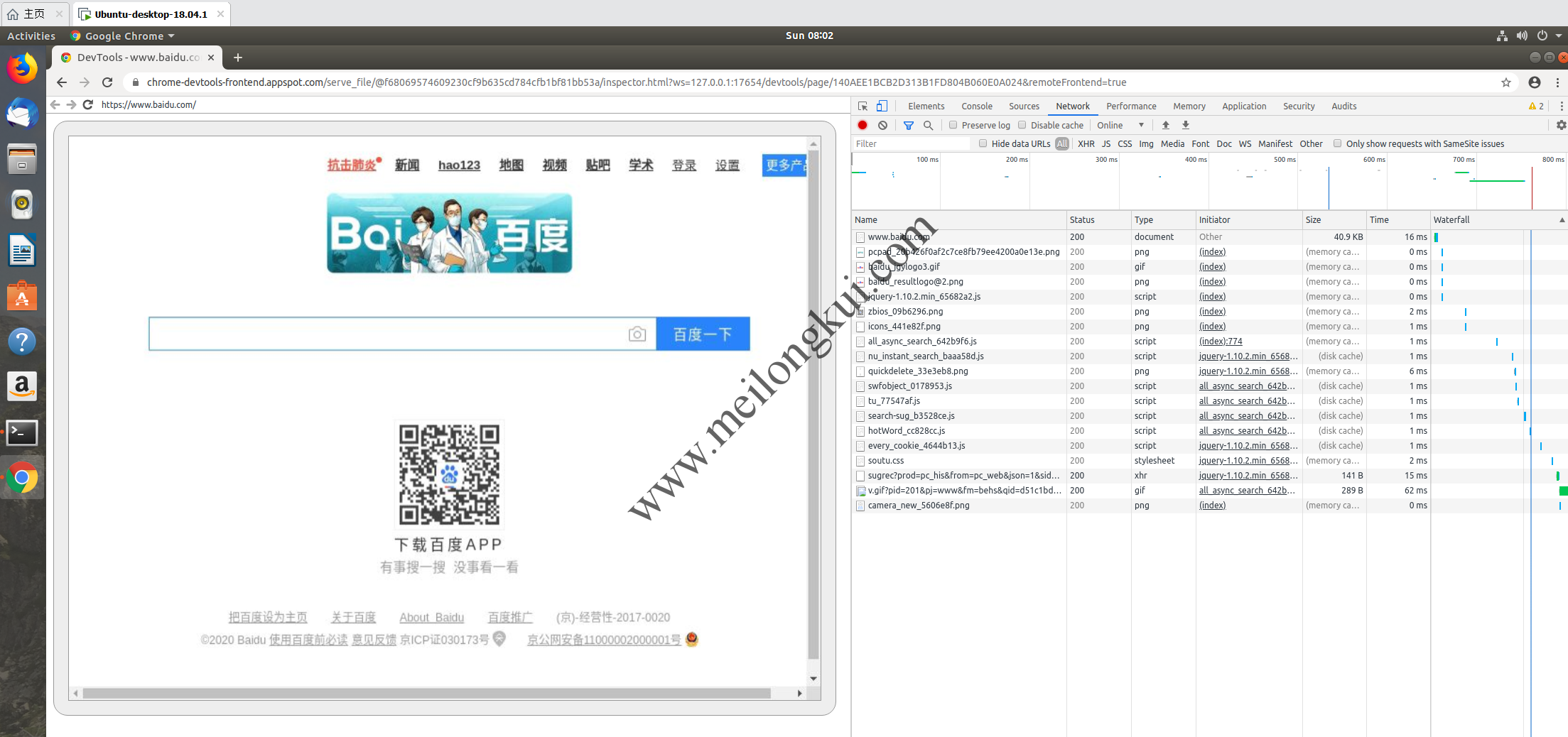Open the Security tab

click(1299, 106)
